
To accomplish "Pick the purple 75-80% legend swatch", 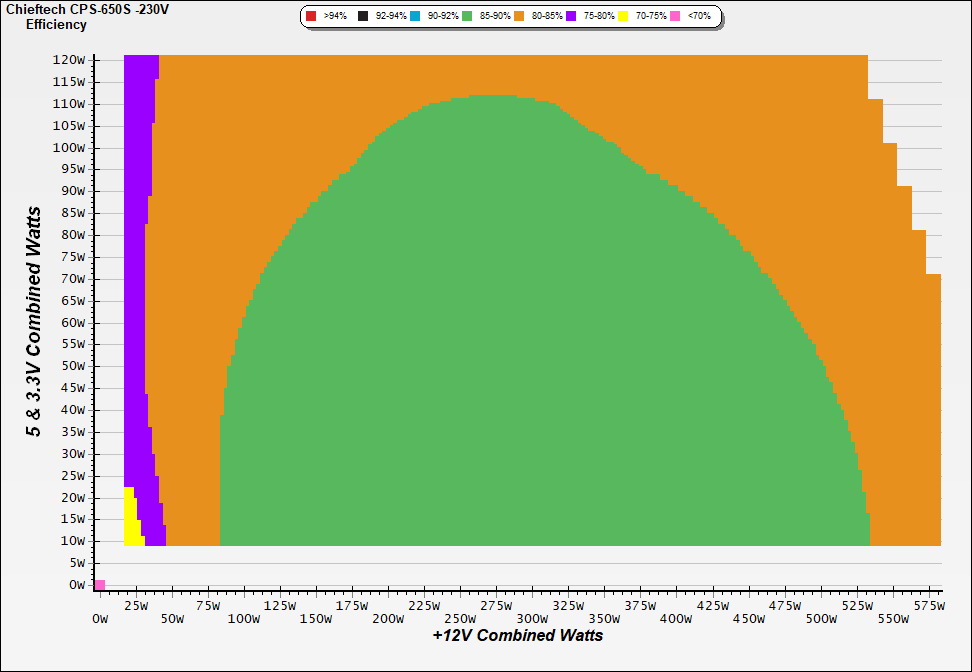I will 571,17.
